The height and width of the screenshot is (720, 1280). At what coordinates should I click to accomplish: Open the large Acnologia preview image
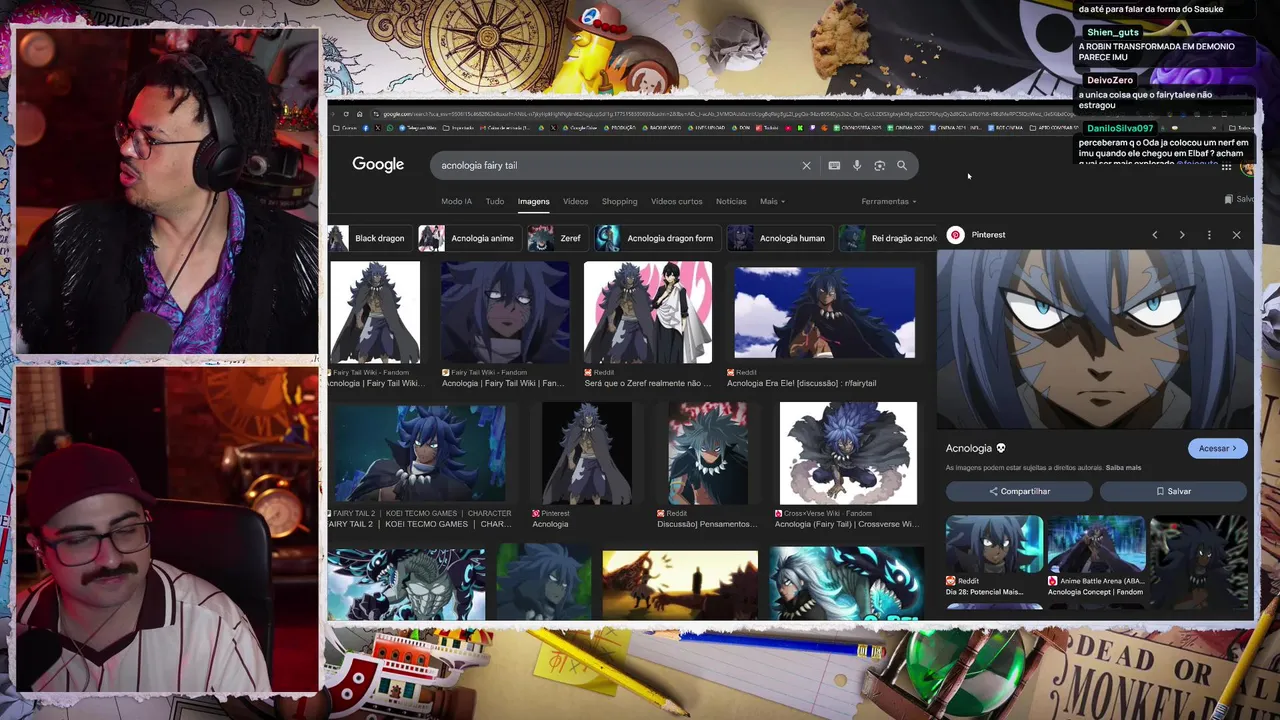1095,338
